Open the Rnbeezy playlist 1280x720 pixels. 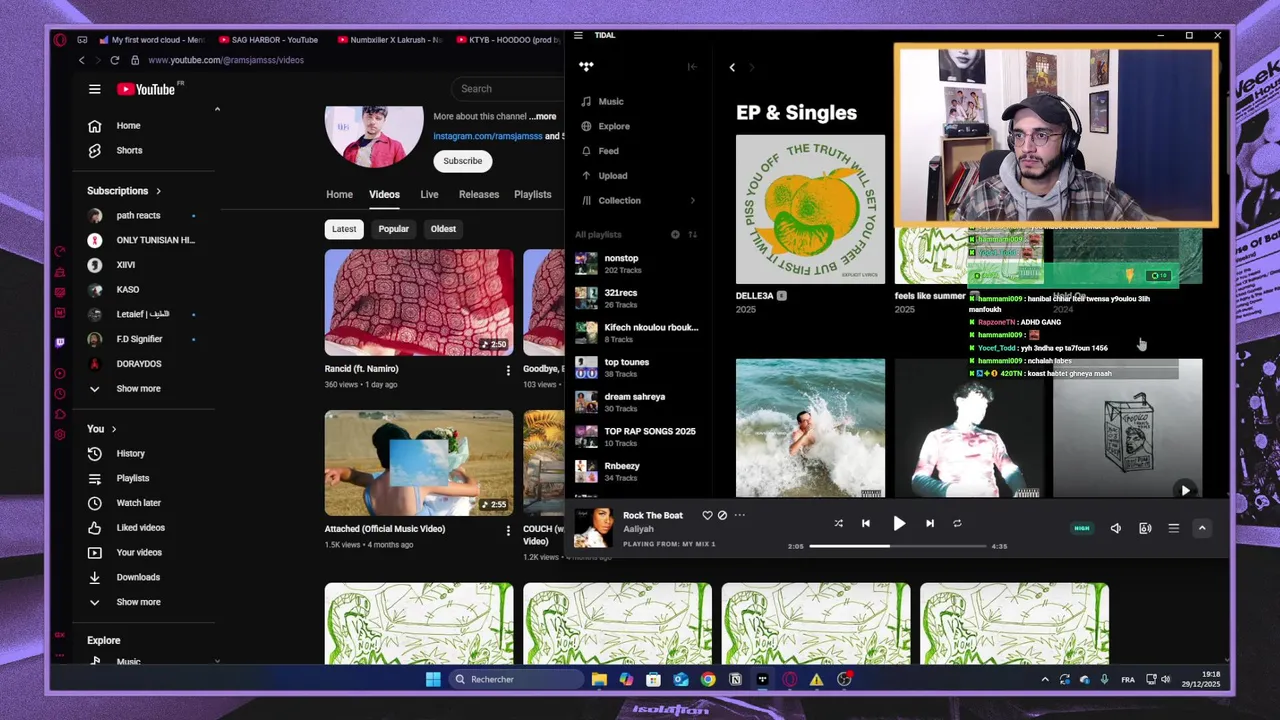637,471
